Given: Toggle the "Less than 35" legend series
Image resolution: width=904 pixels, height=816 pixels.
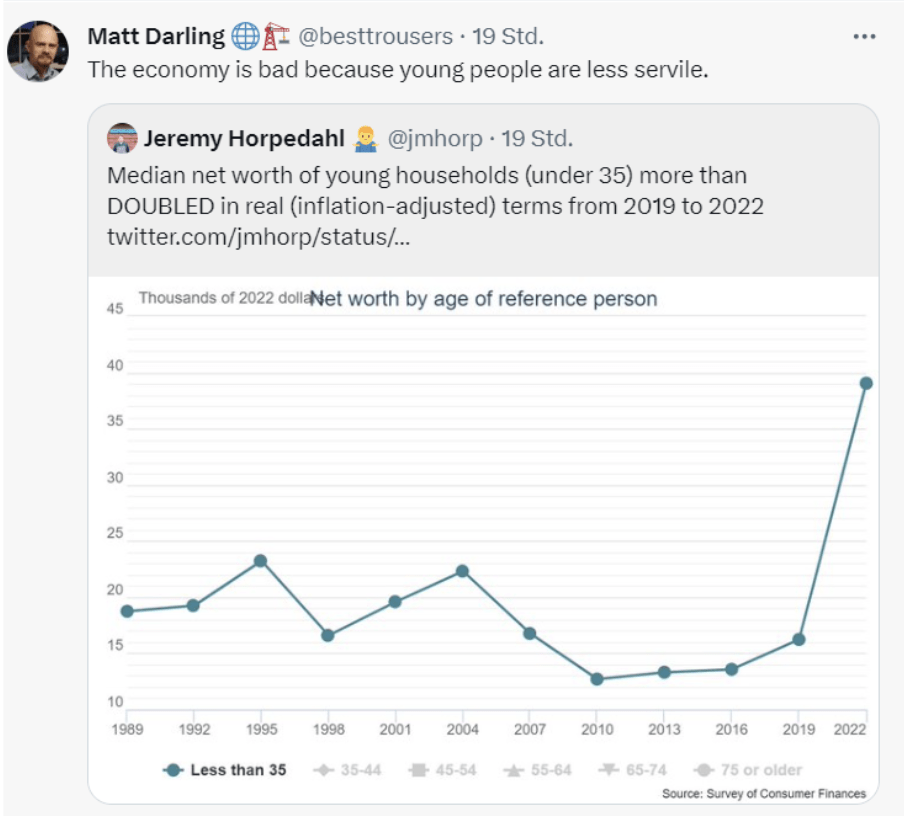Looking at the screenshot, I should coord(225,770).
